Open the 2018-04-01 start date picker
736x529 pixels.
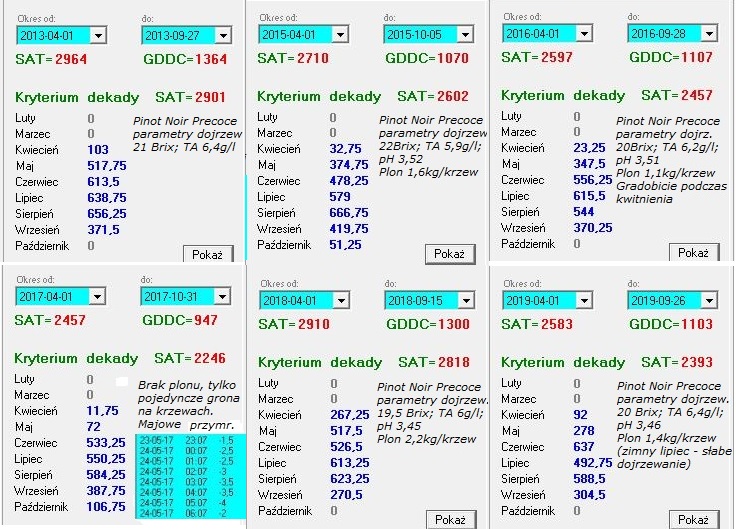341,300
